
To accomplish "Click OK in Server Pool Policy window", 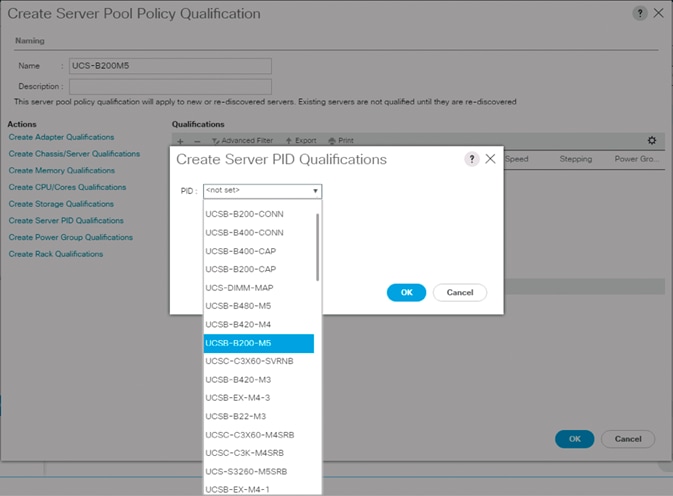I will [574, 439].
